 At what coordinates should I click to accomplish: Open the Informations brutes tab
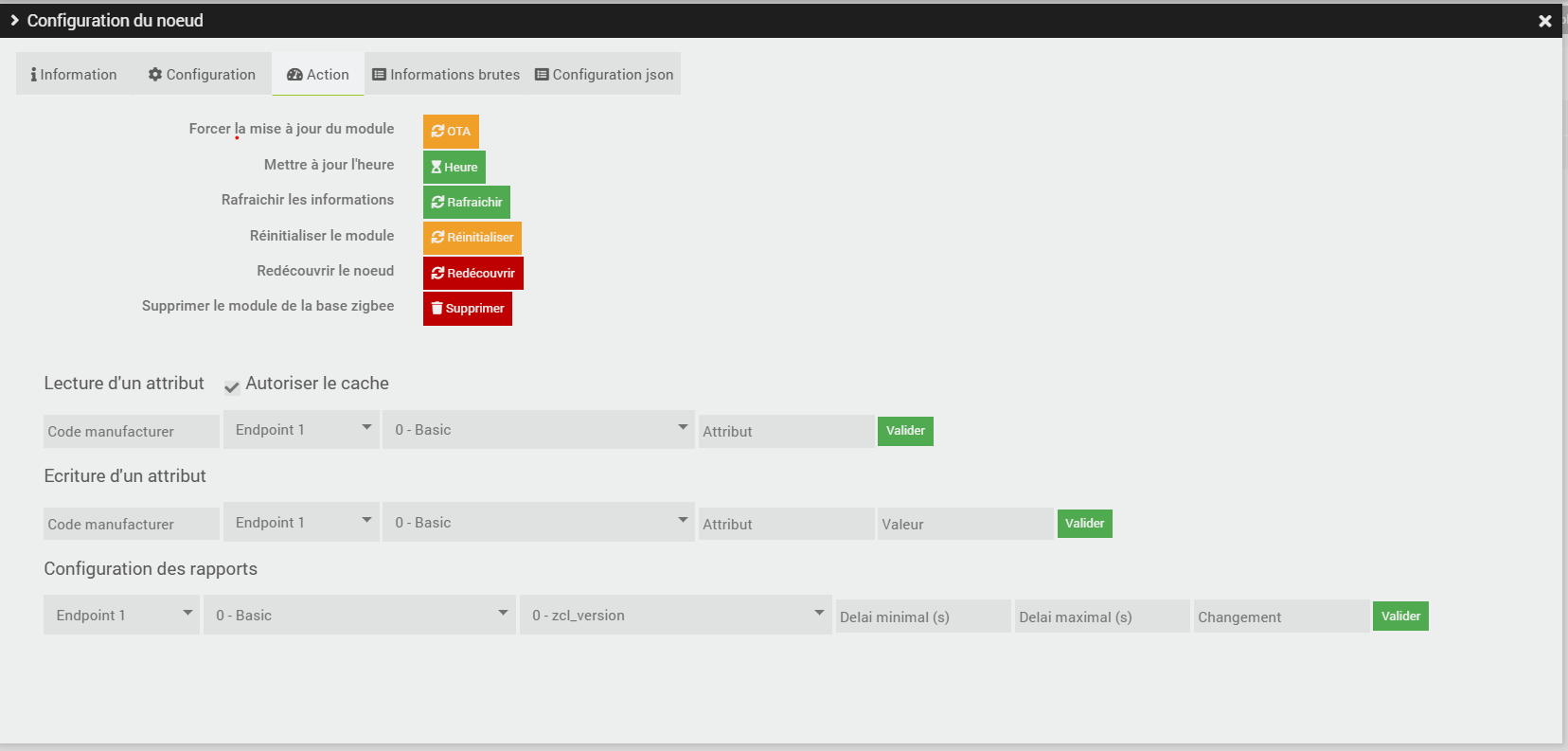(446, 75)
